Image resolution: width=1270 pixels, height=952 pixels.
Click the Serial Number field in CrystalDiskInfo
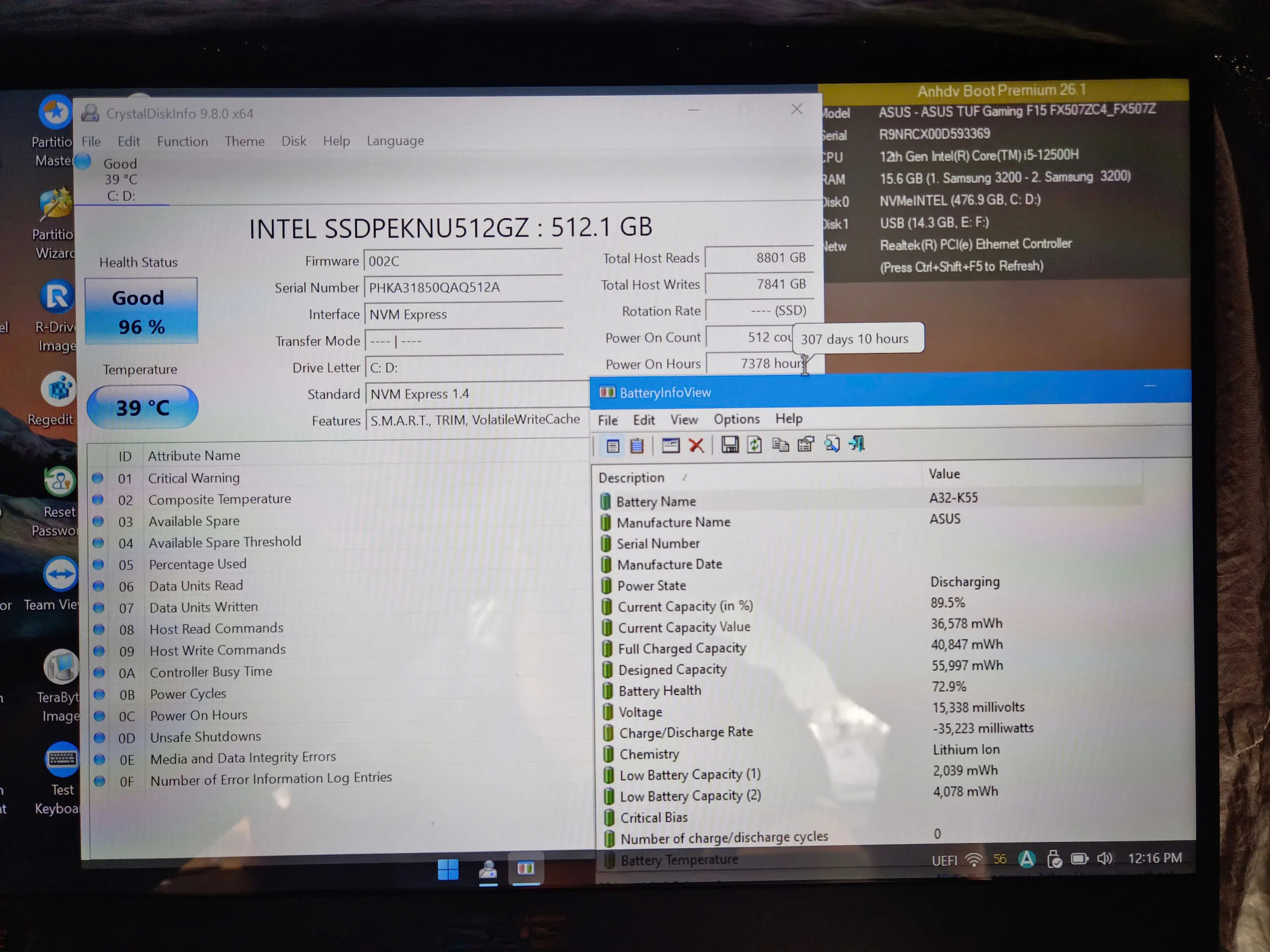(464, 288)
